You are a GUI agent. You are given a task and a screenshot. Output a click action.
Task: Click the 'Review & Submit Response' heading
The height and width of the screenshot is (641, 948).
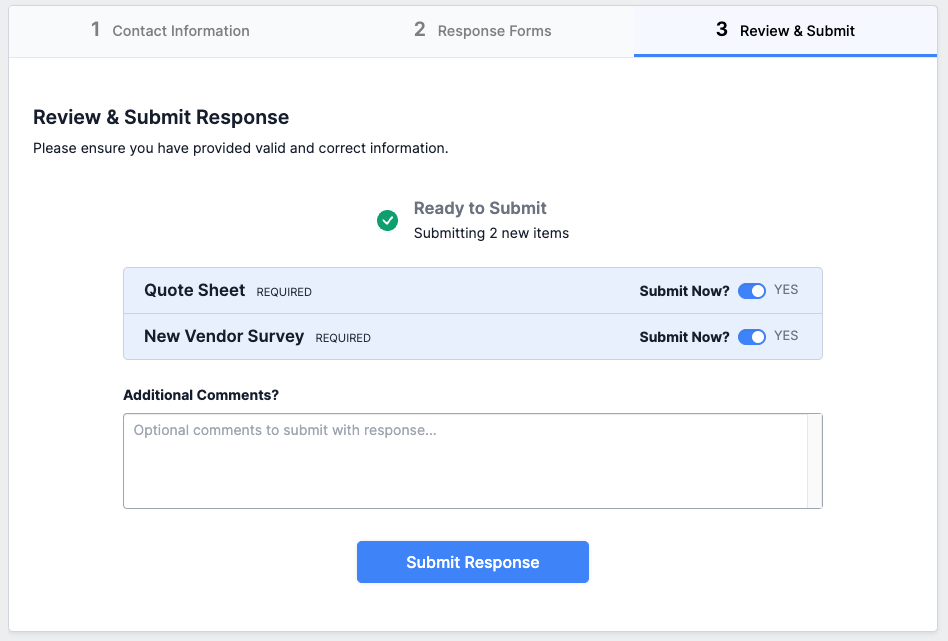point(161,117)
